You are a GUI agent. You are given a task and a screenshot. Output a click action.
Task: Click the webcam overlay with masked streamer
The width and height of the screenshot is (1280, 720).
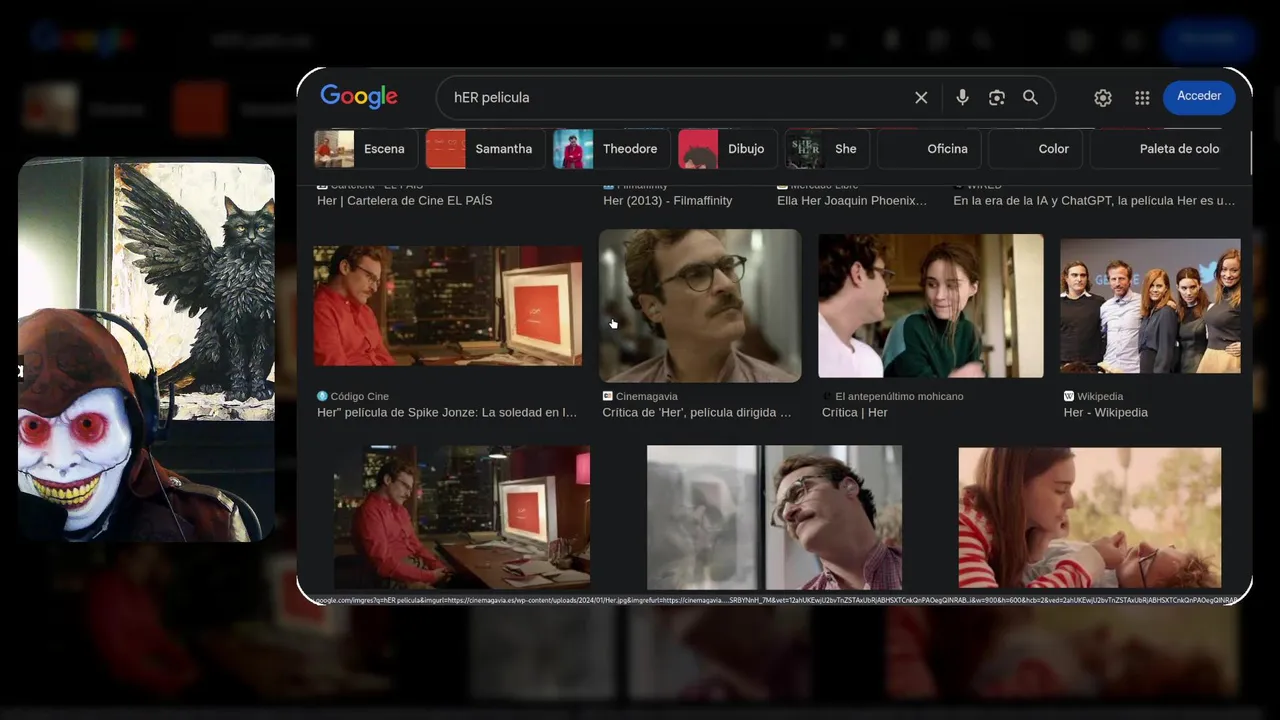(146, 349)
